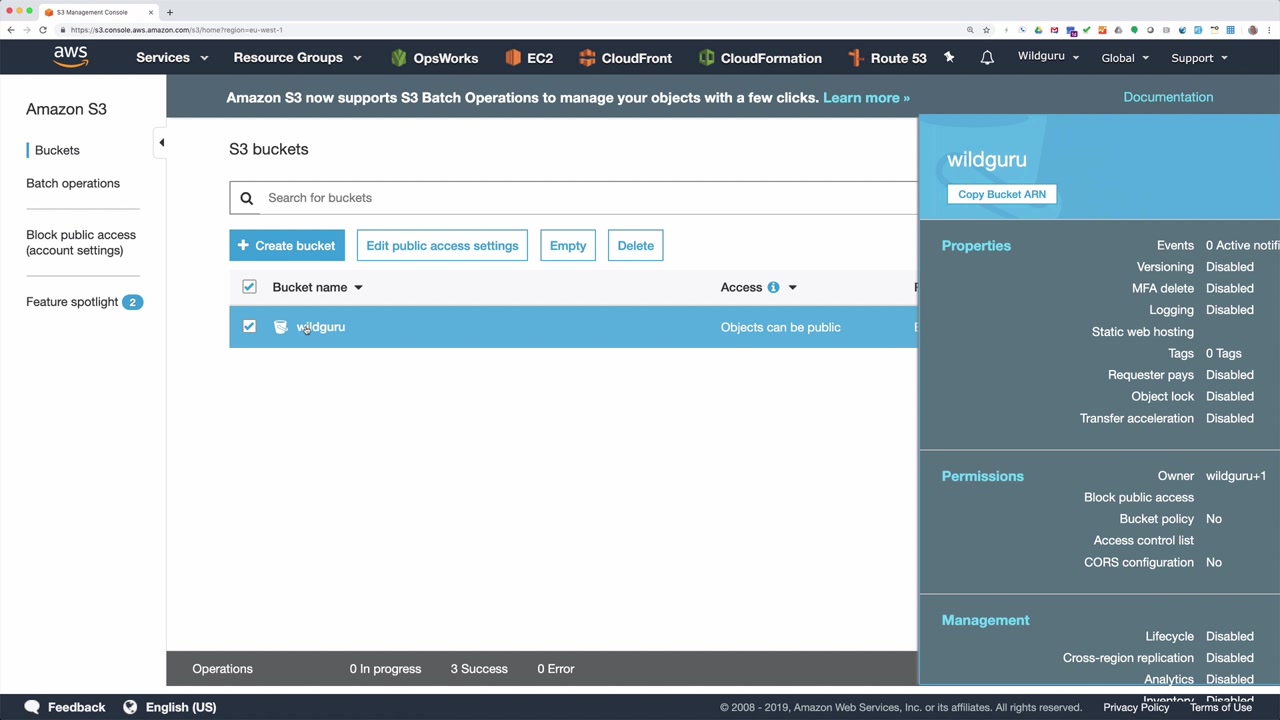The image size is (1280, 720).
Task: Open the Route 53 shortcut icon
Action: (x=855, y=58)
